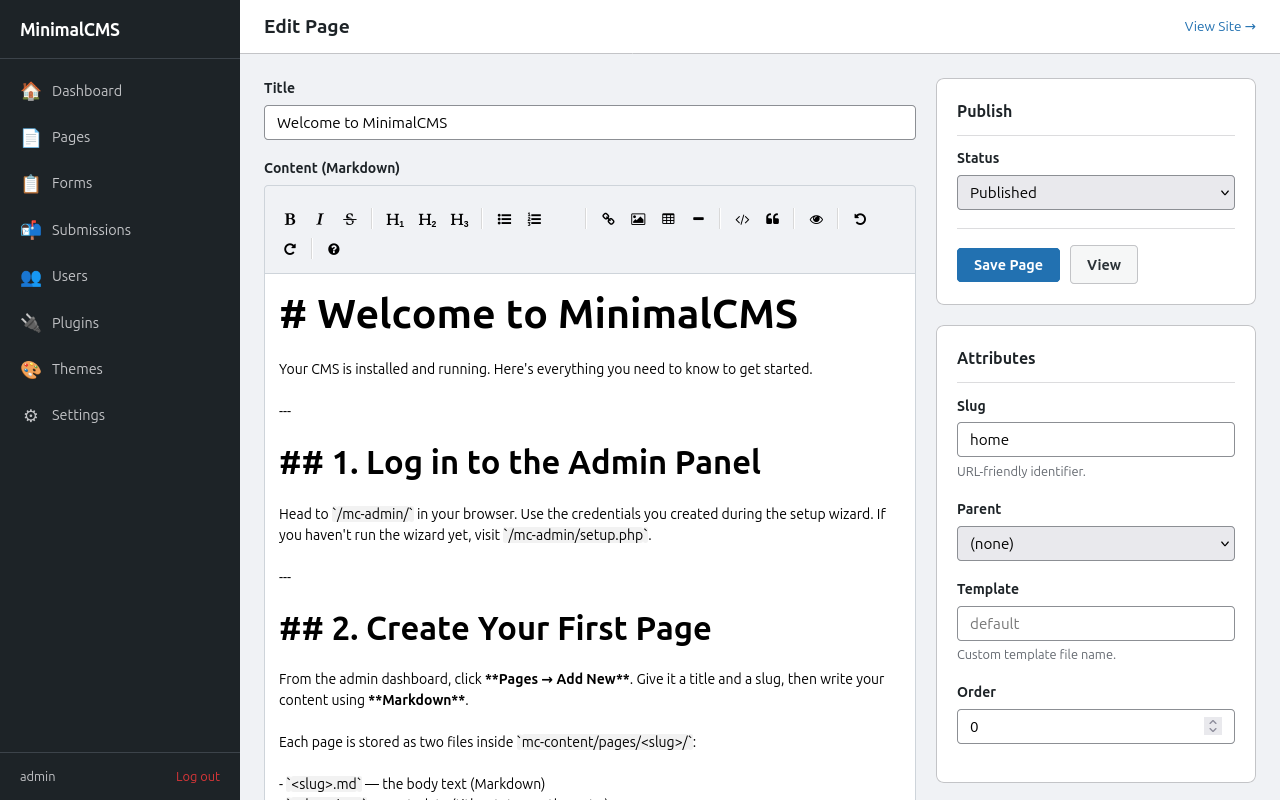Click into the Slug input field
Viewport: 1280px width, 800px height.
1095,440
